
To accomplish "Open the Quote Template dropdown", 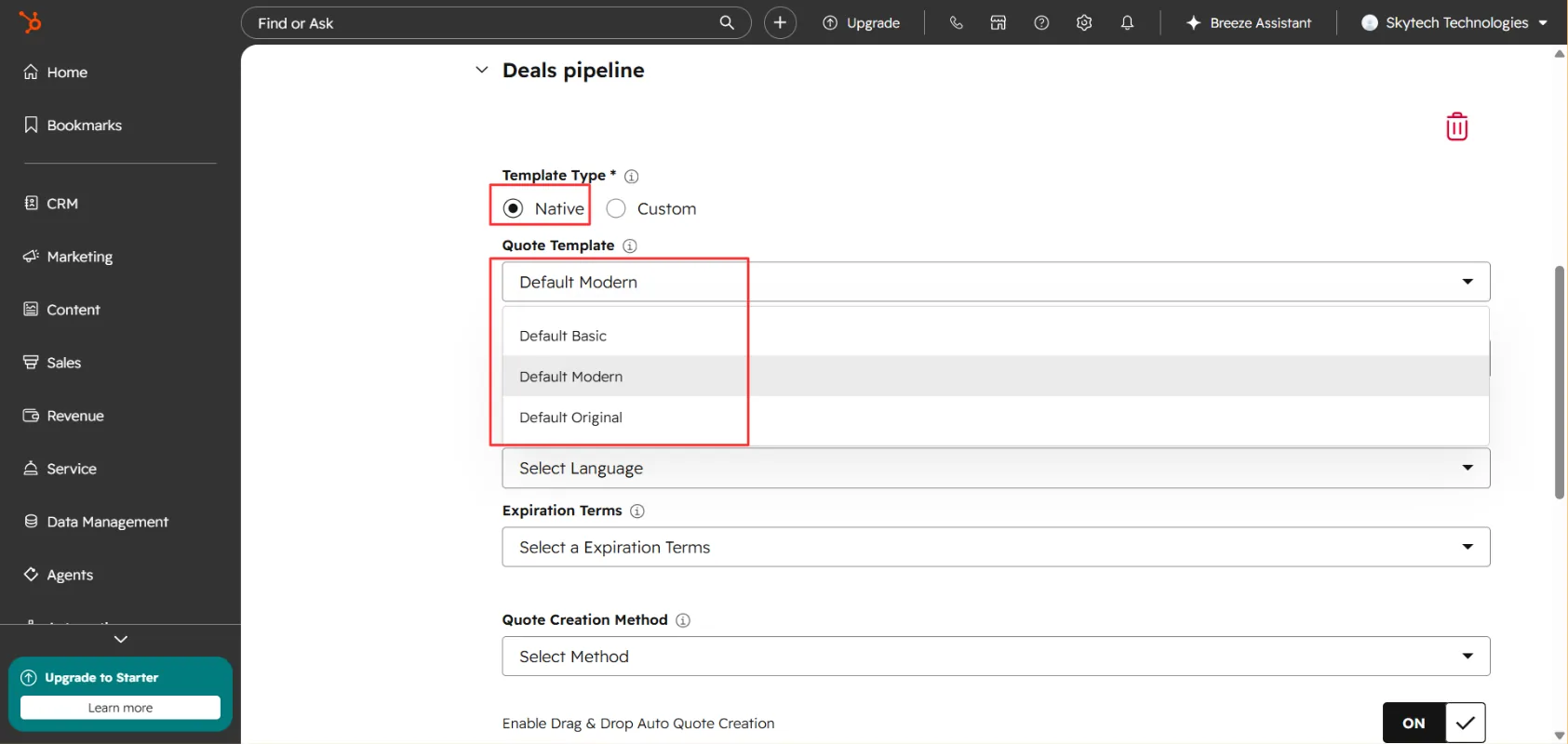I will (x=996, y=282).
